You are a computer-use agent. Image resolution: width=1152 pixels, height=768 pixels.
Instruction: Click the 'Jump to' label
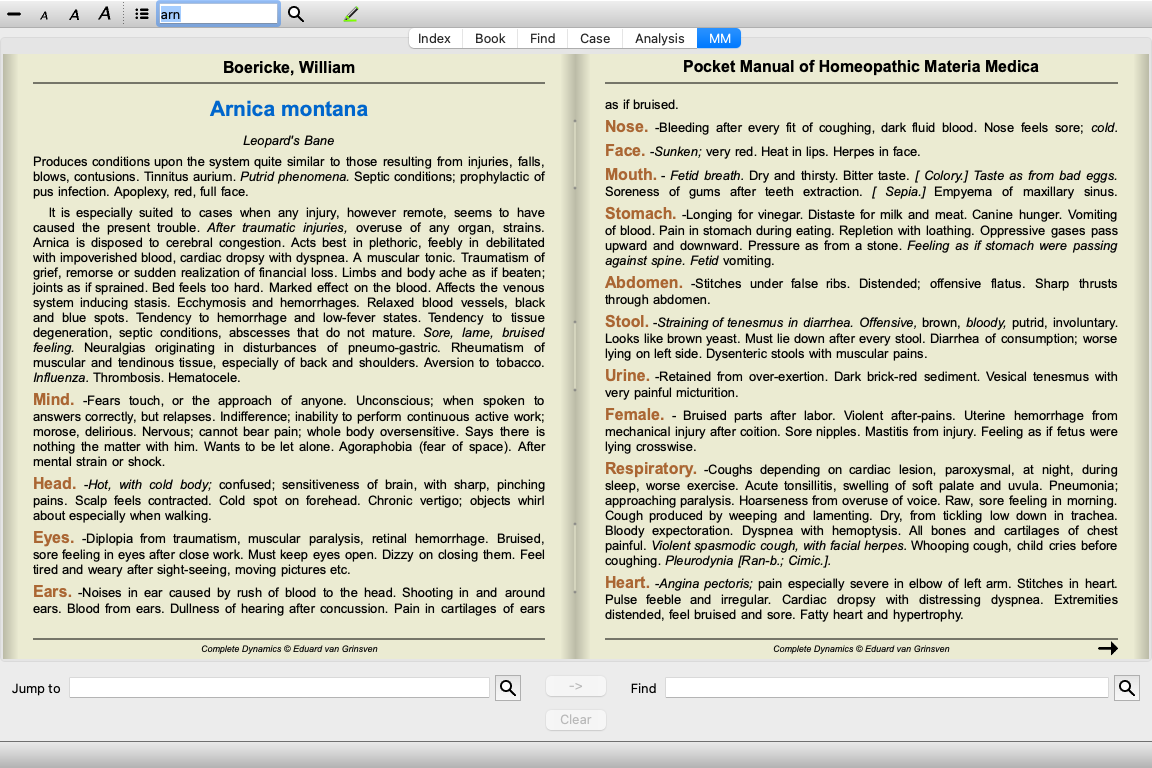click(x=36, y=689)
